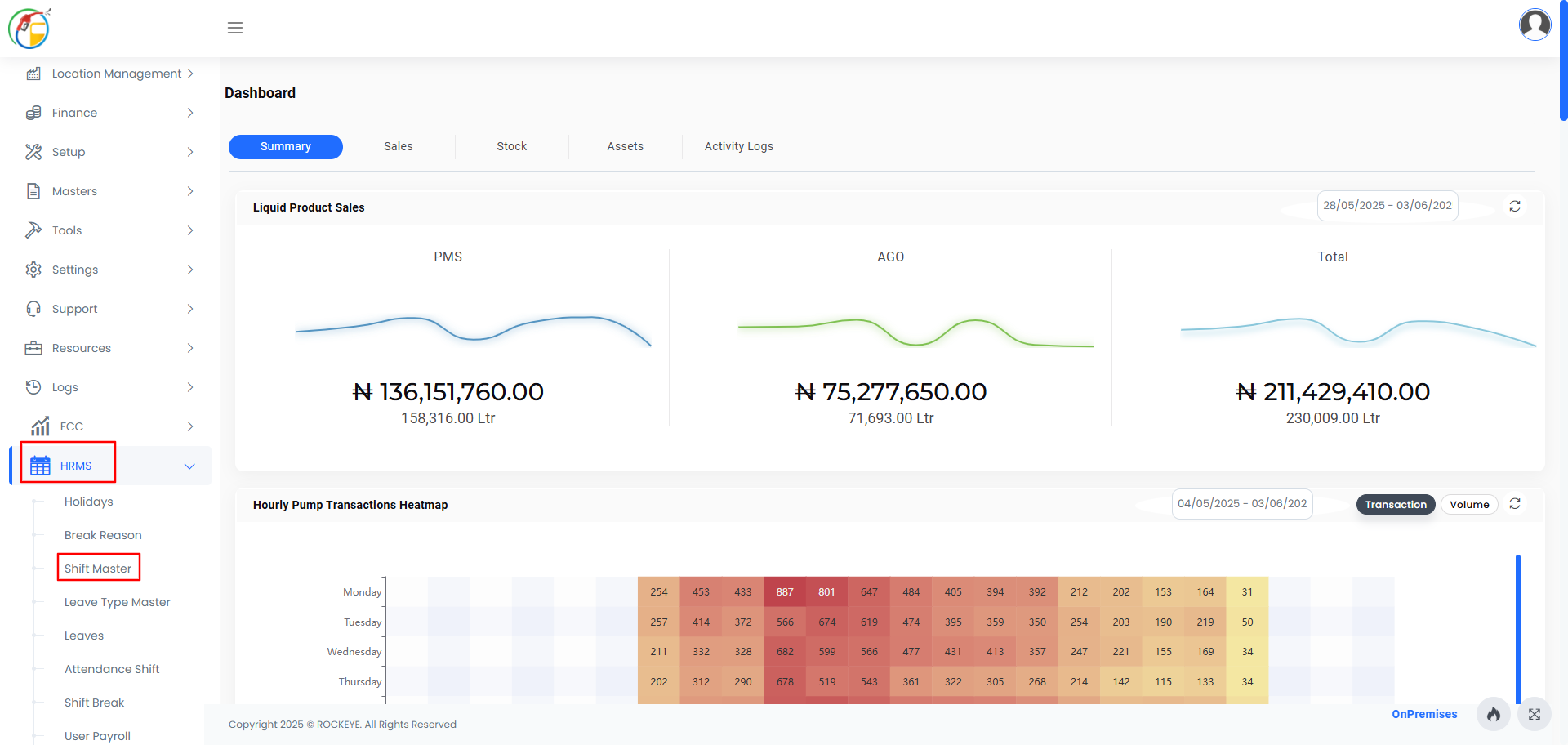Screen dimensions: 1568x745
Task: Click the Liquid Product Sales date range field
Action: [x=1388, y=206]
